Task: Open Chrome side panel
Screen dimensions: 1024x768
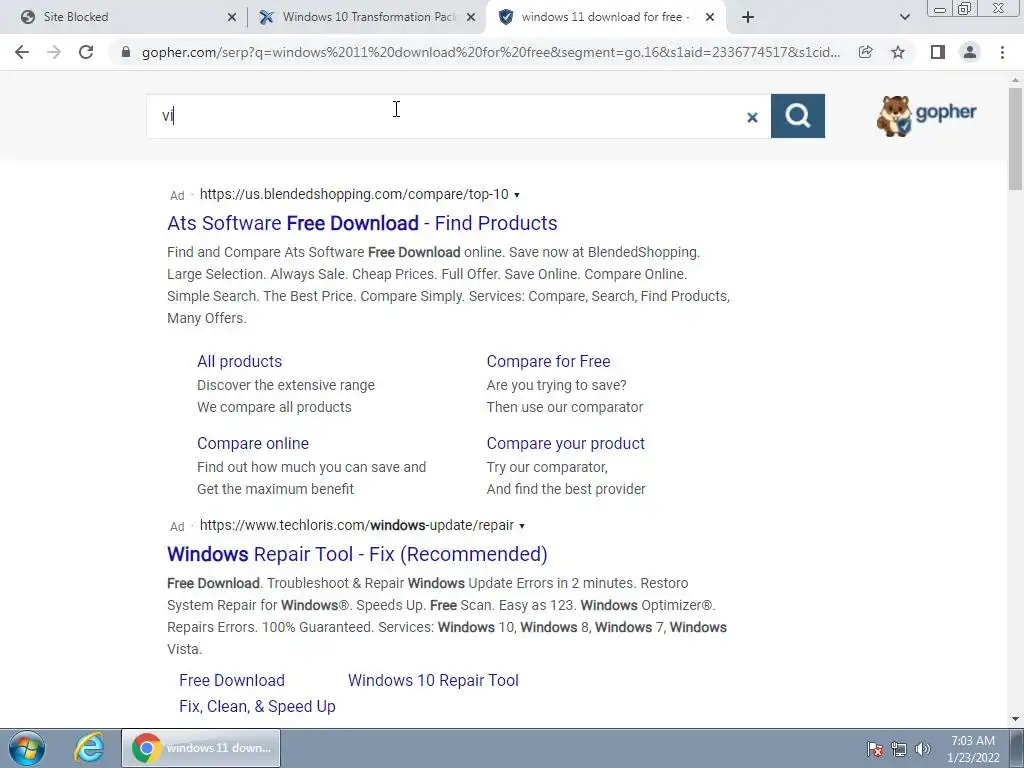Action: pyautogui.click(x=938, y=52)
